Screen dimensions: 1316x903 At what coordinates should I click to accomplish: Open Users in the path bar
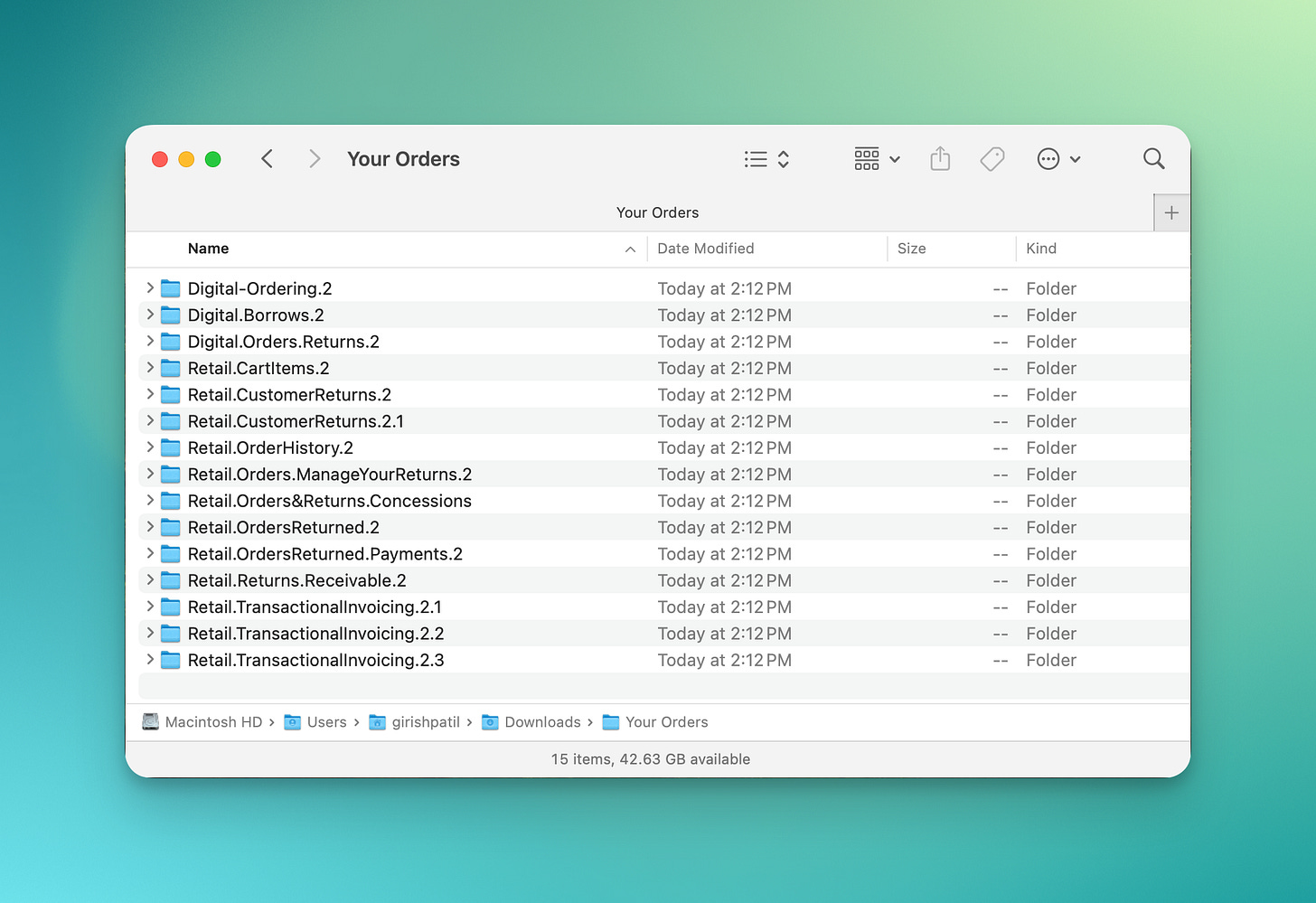(315, 722)
